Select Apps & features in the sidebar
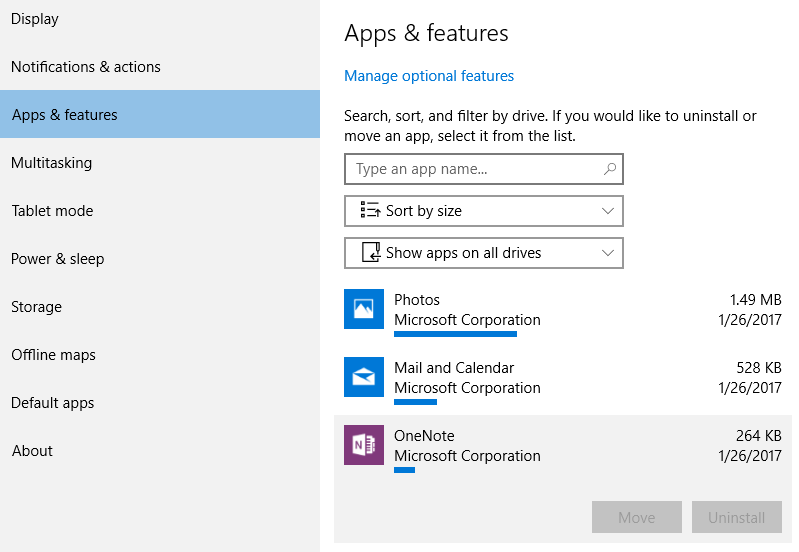Screen dimensions: 799x552 pos(160,114)
